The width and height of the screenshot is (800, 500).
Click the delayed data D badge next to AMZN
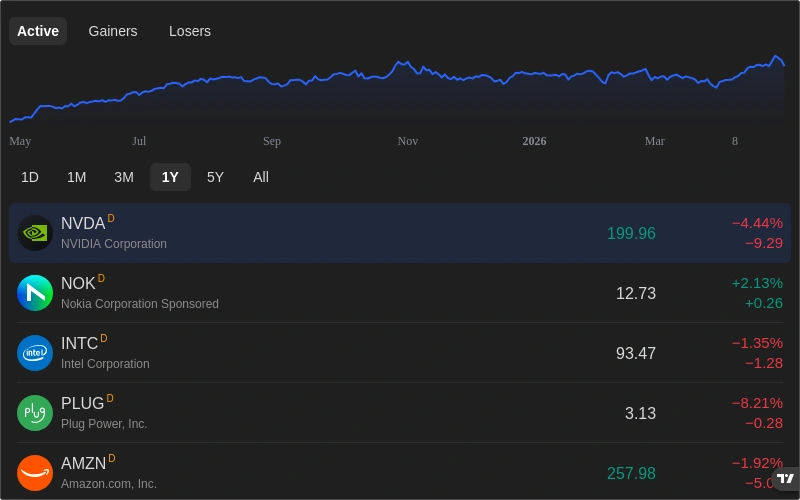pos(112,458)
